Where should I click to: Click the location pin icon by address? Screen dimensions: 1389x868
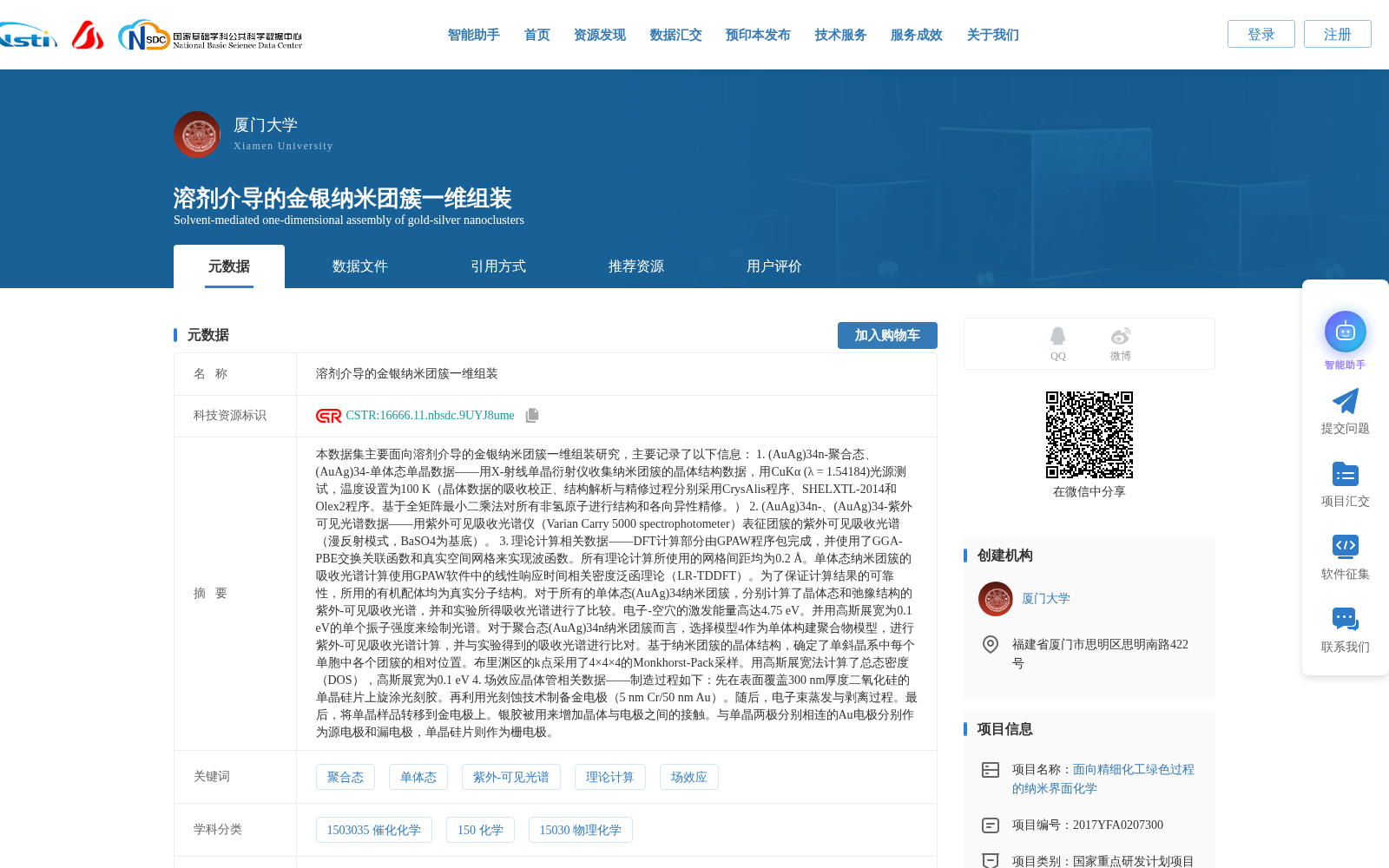[x=991, y=644]
